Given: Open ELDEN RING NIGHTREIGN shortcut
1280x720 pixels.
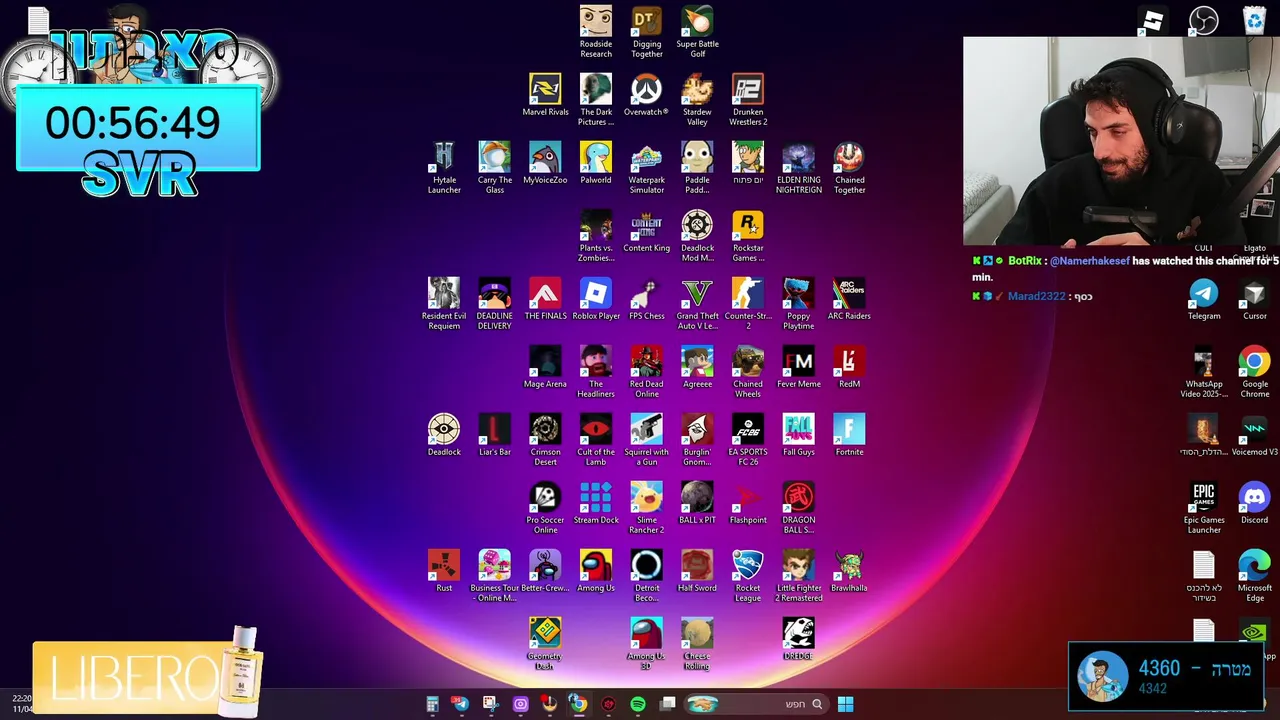Looking at the screenshot, I should point(798,168).
